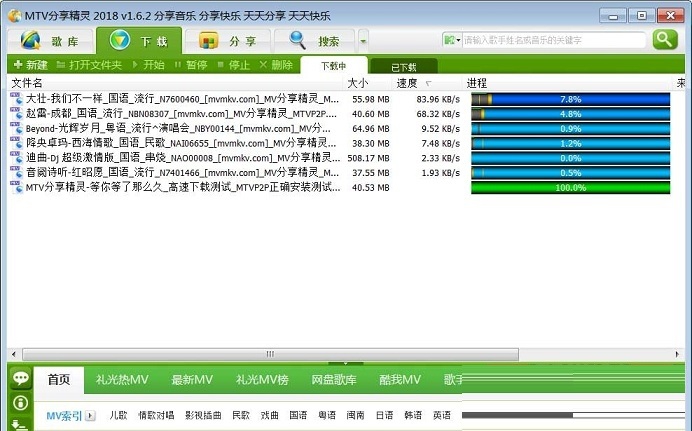
Task: Create a new task with 新建
Action: coord(30,65)
